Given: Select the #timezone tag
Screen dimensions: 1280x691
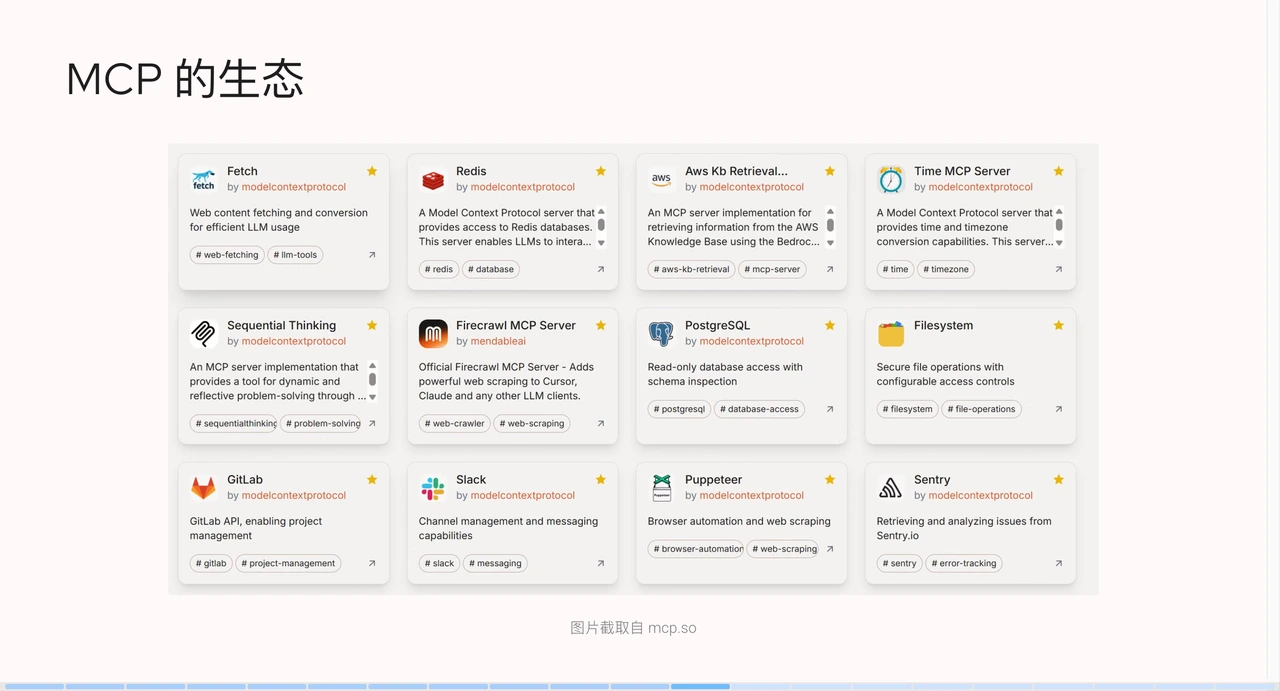Looking at the screenshot, I should coord(946,269).
